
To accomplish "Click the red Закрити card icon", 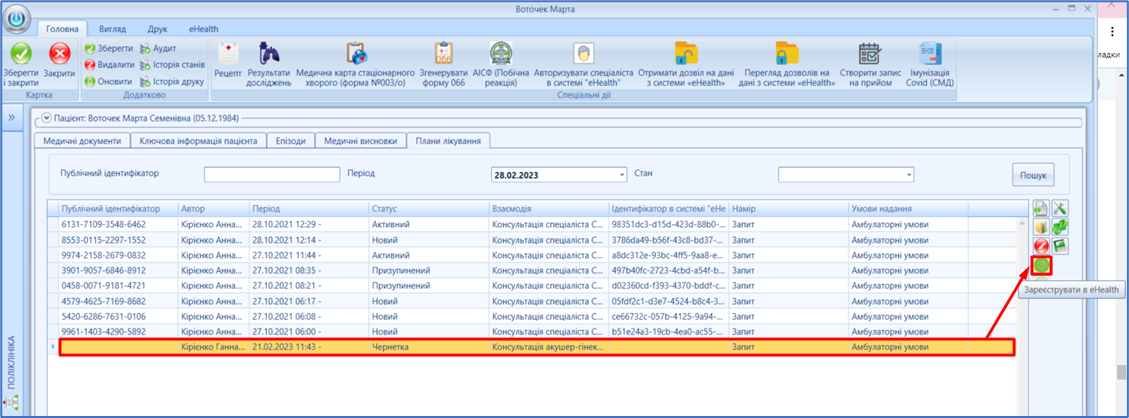I will (x=59, y=55).
